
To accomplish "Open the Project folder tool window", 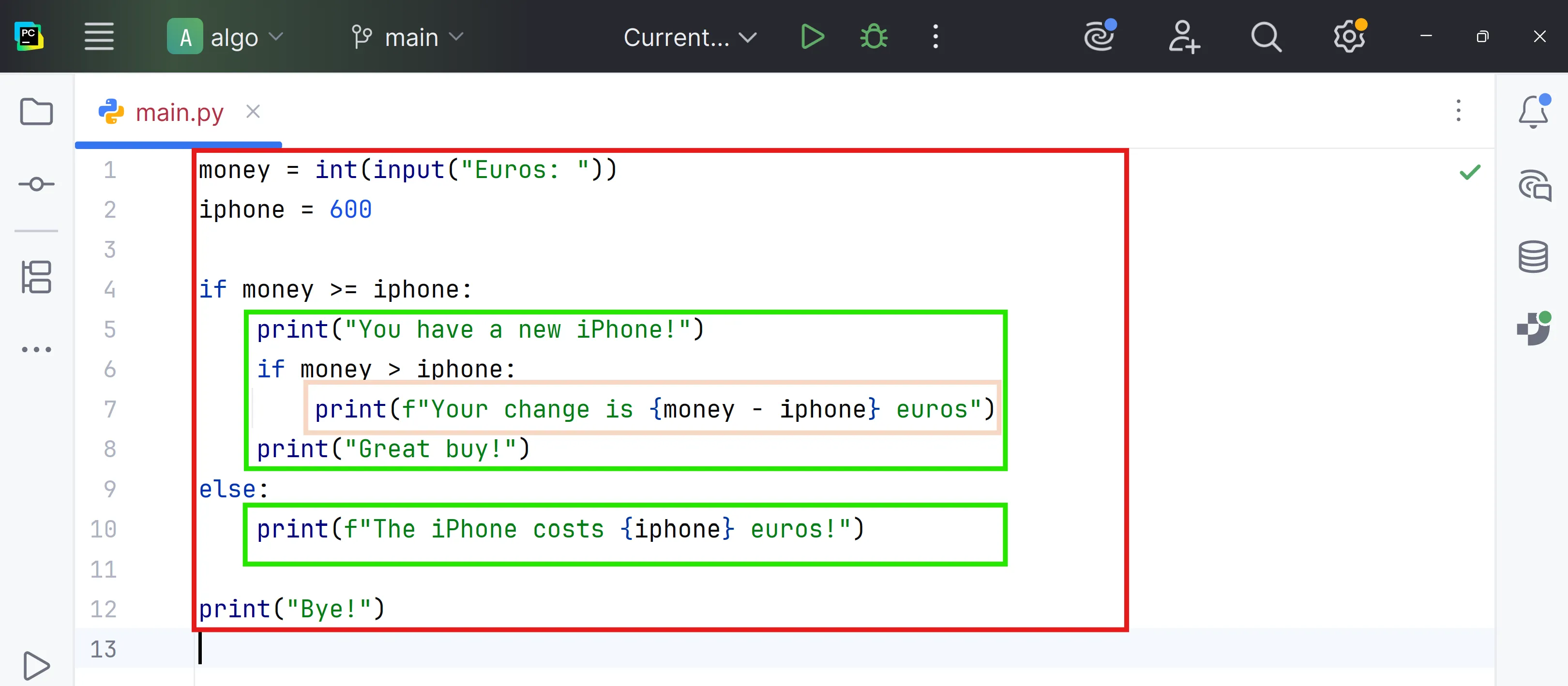I will 36,112.
